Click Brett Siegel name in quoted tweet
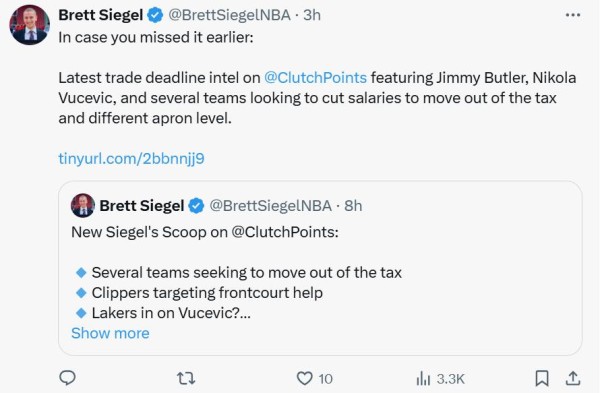Image resolution: width=600 pixels, height=393 pixels. [142, 206]
